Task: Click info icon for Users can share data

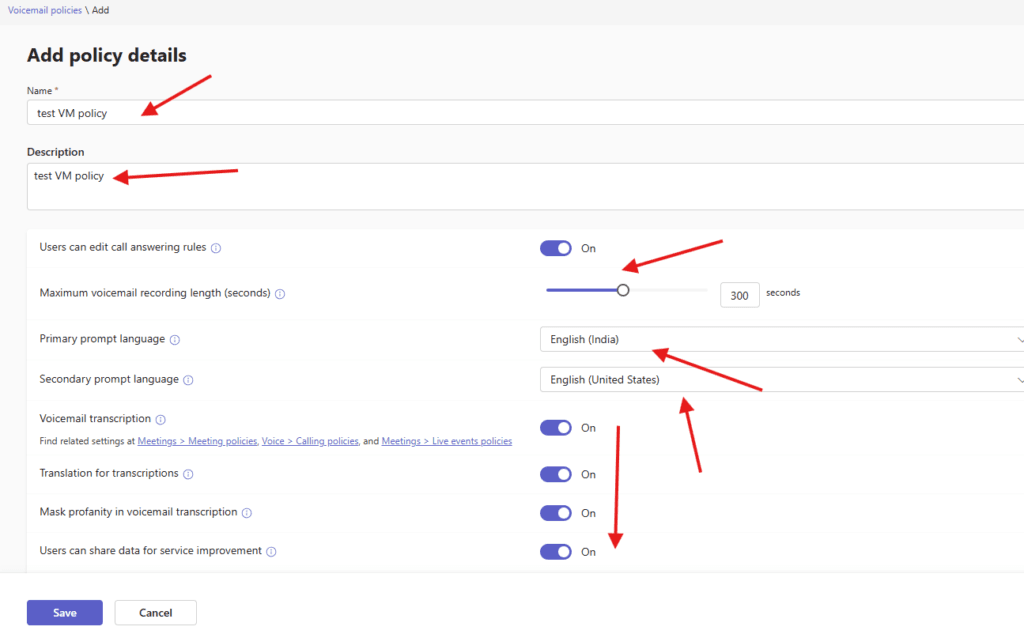Action: coord(271,551)
